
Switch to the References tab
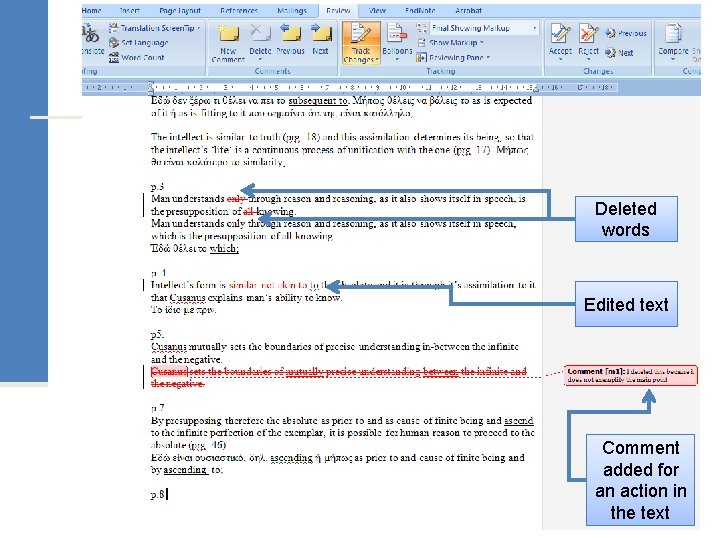239,10
